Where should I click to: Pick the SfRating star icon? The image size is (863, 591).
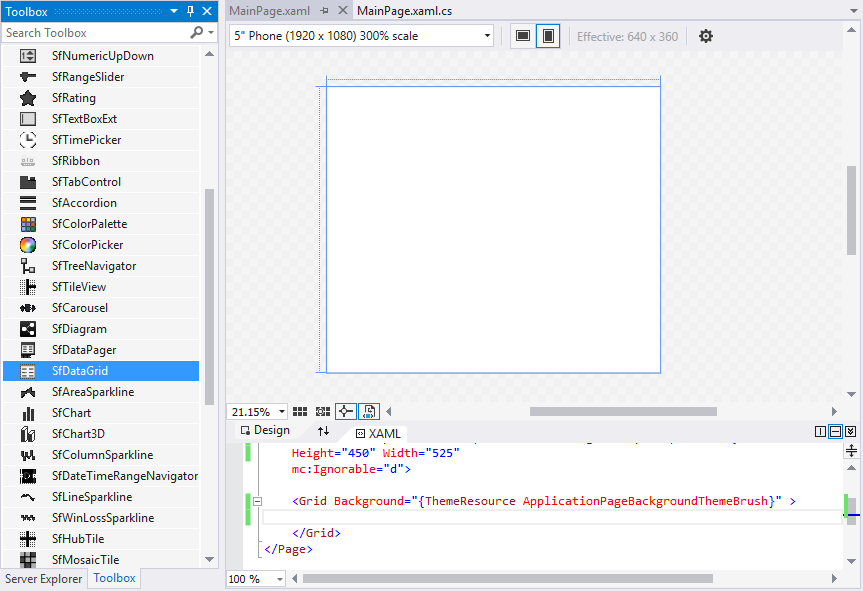click(28, 98)
